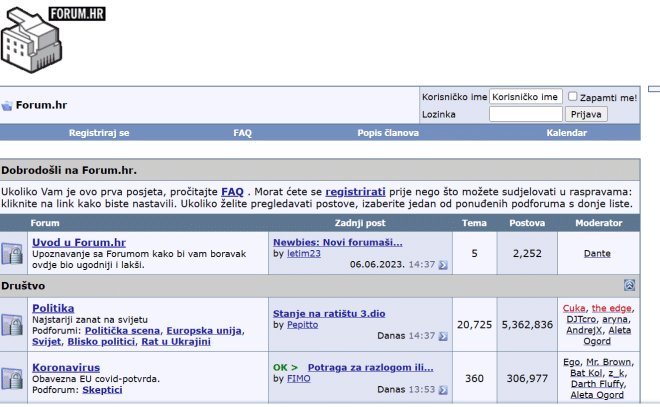Open moderator AndrejX's profile

pyautogui.click(x=584, y=330)
